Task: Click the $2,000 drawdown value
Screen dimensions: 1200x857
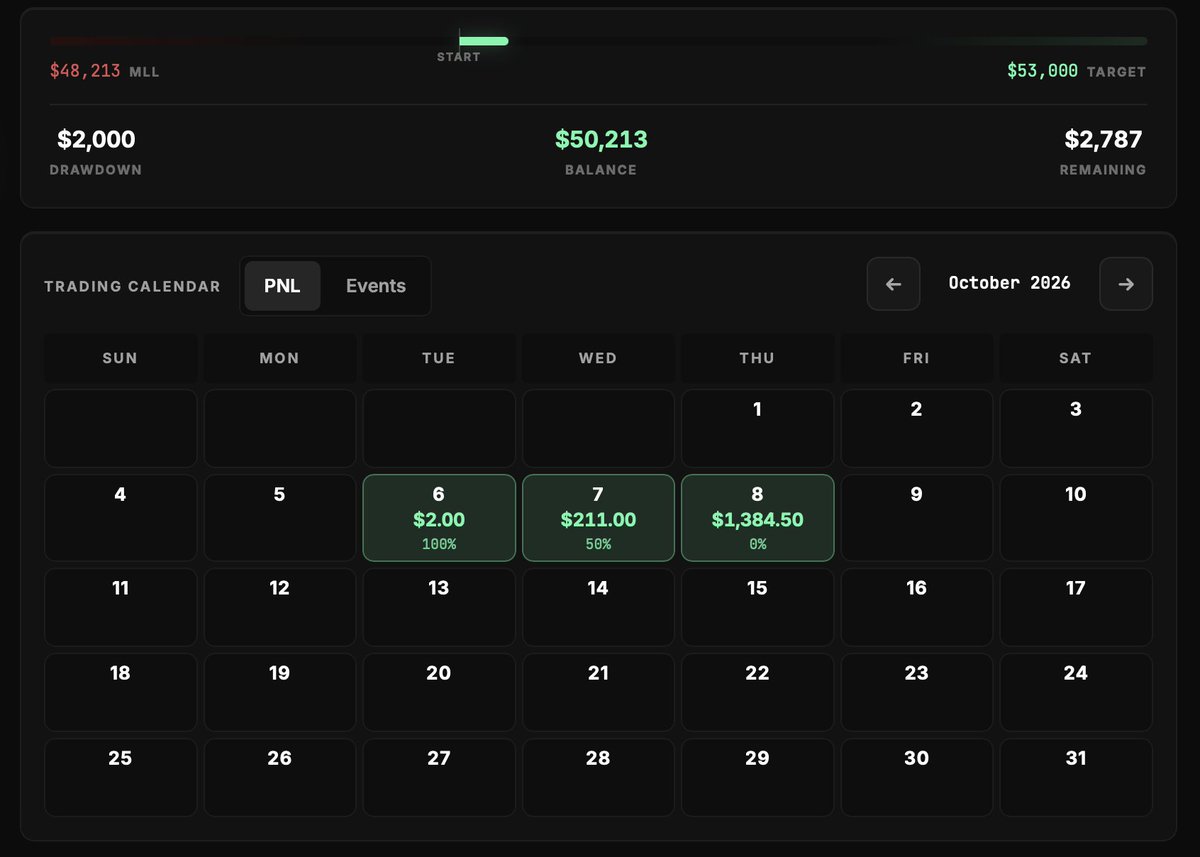Action: (96, 140)
